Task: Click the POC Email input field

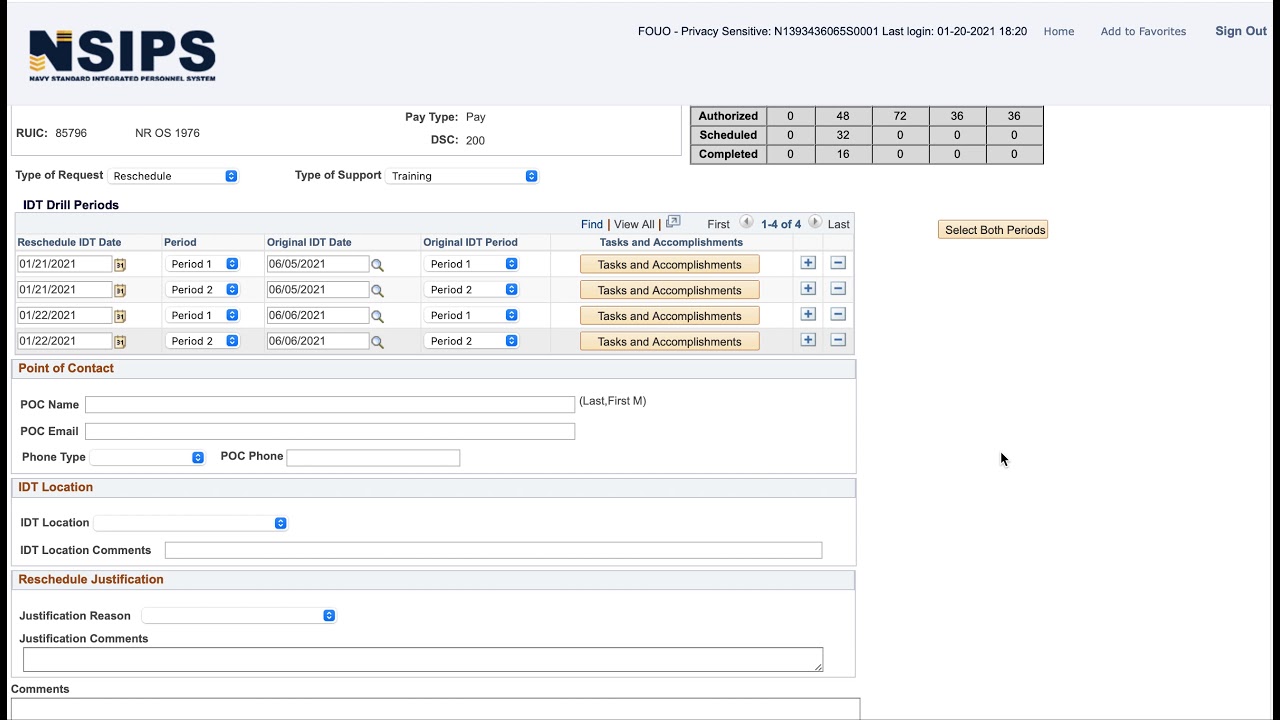Action: (x=330, y=431)
